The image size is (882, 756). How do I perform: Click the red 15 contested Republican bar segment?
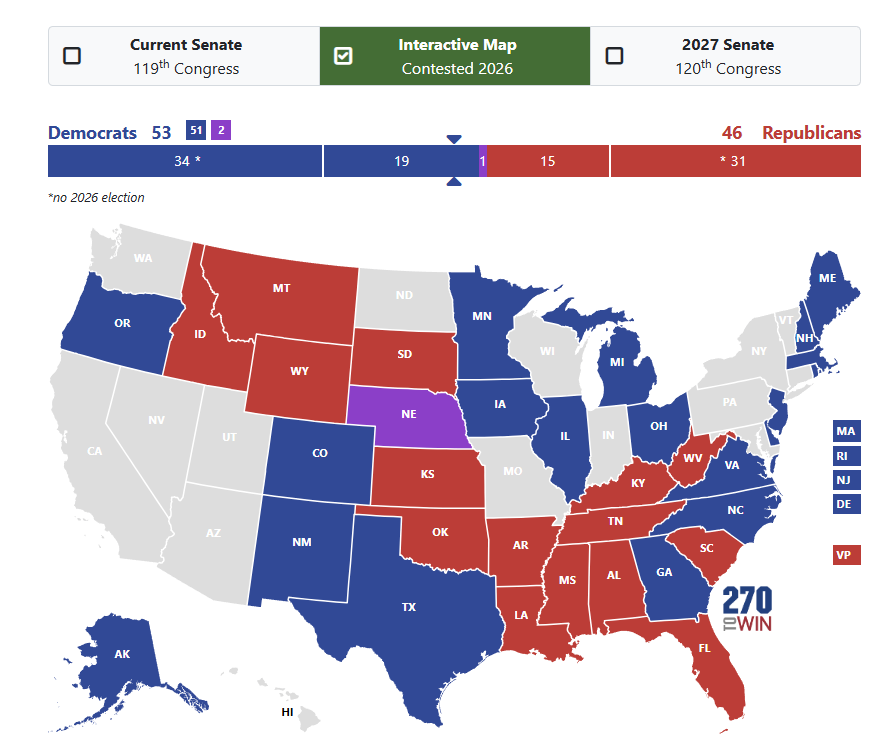[x=548, y=161]
